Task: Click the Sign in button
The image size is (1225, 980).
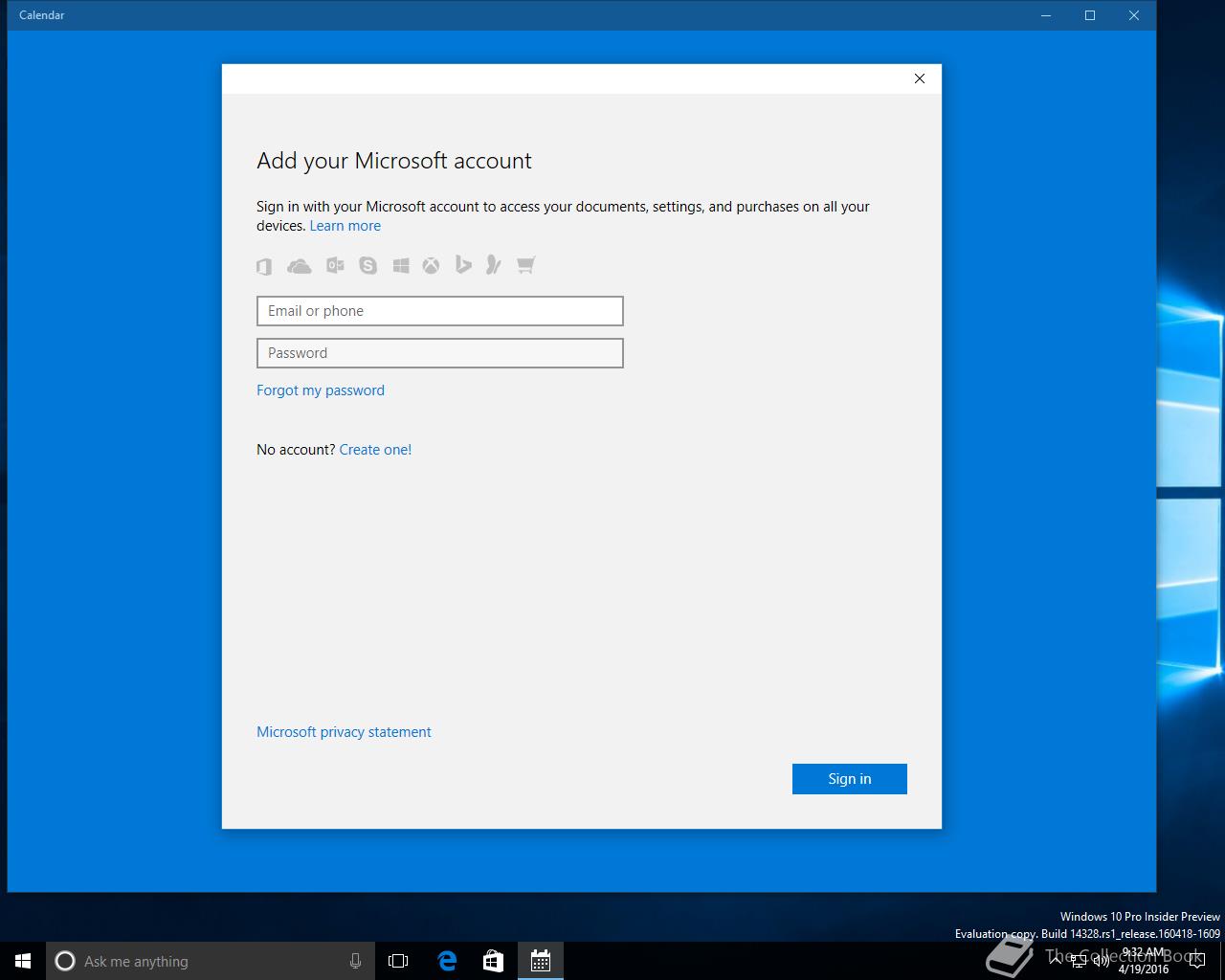Action: coord(850,779)
